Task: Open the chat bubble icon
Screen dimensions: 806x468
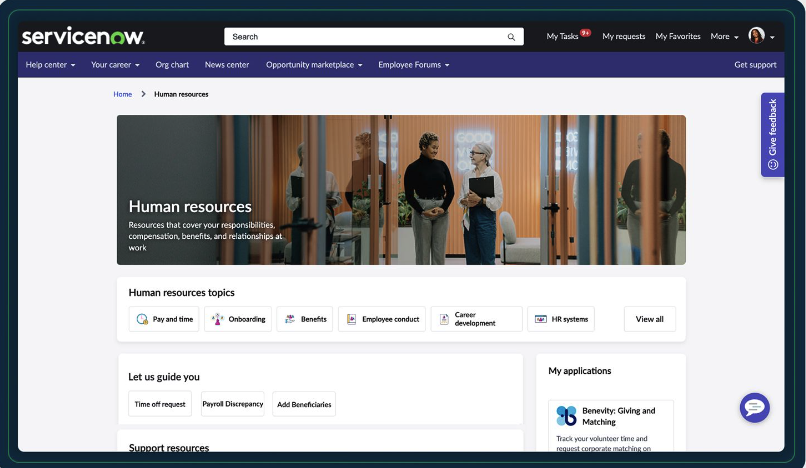Action: pos(755,408)
